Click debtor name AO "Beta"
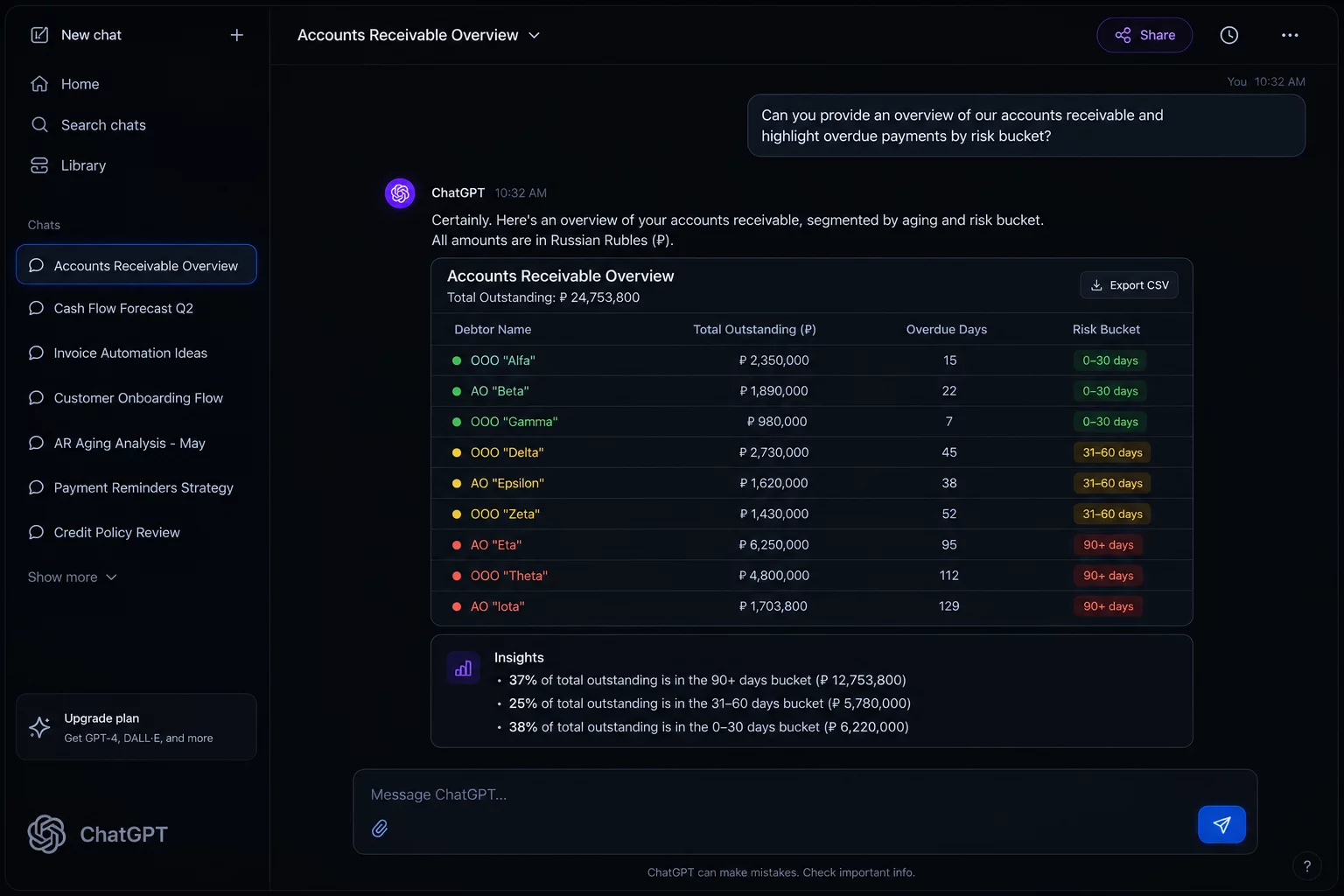Viewport: 1344px width, 896px height. [x=500, y=391]
